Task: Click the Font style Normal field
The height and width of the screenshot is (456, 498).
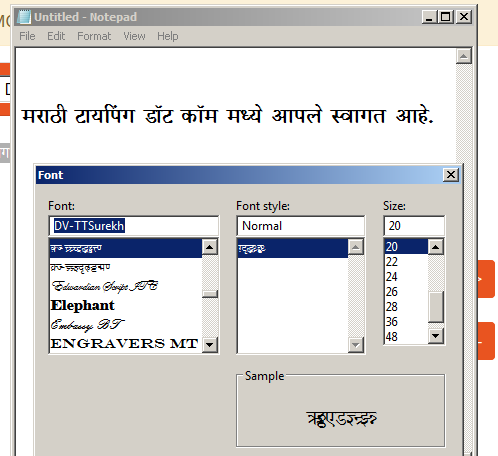Action: 301,226
